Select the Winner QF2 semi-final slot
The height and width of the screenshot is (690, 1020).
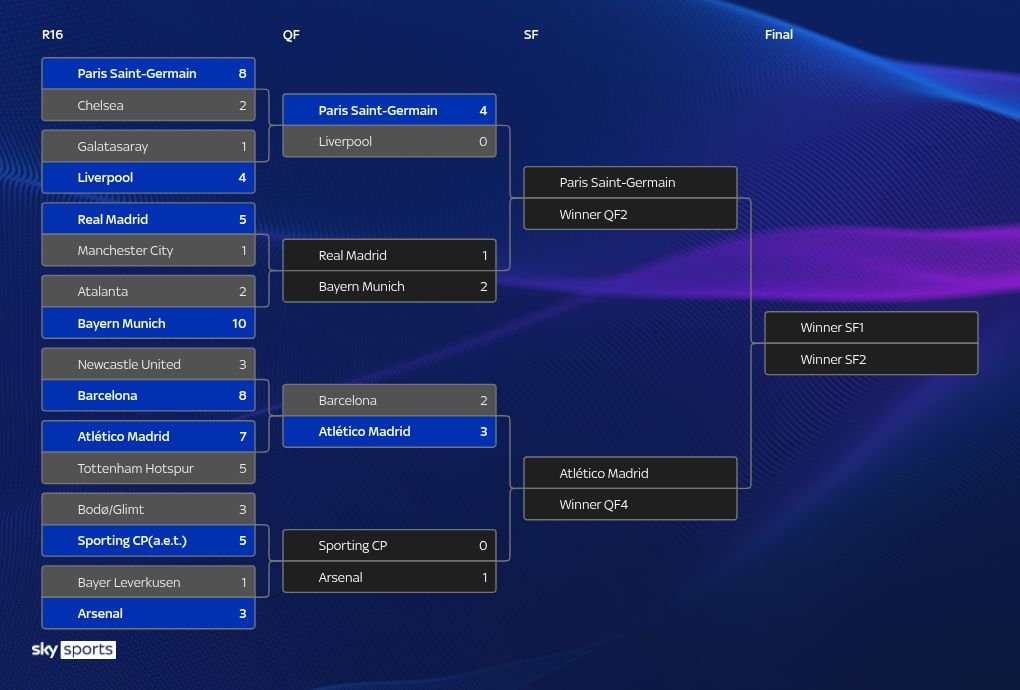pos(629,214)
